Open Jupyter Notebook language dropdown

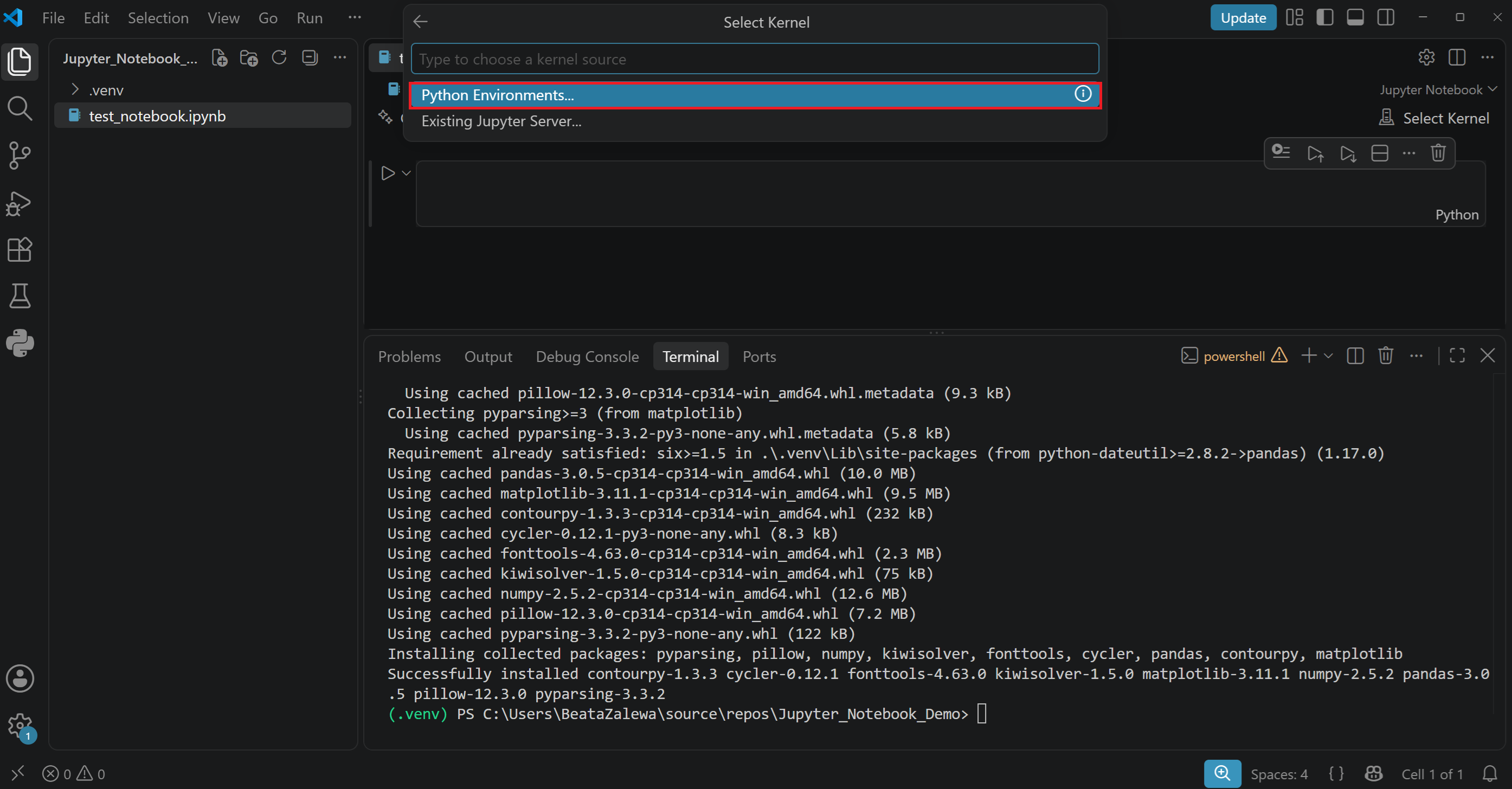point(1438,89)
